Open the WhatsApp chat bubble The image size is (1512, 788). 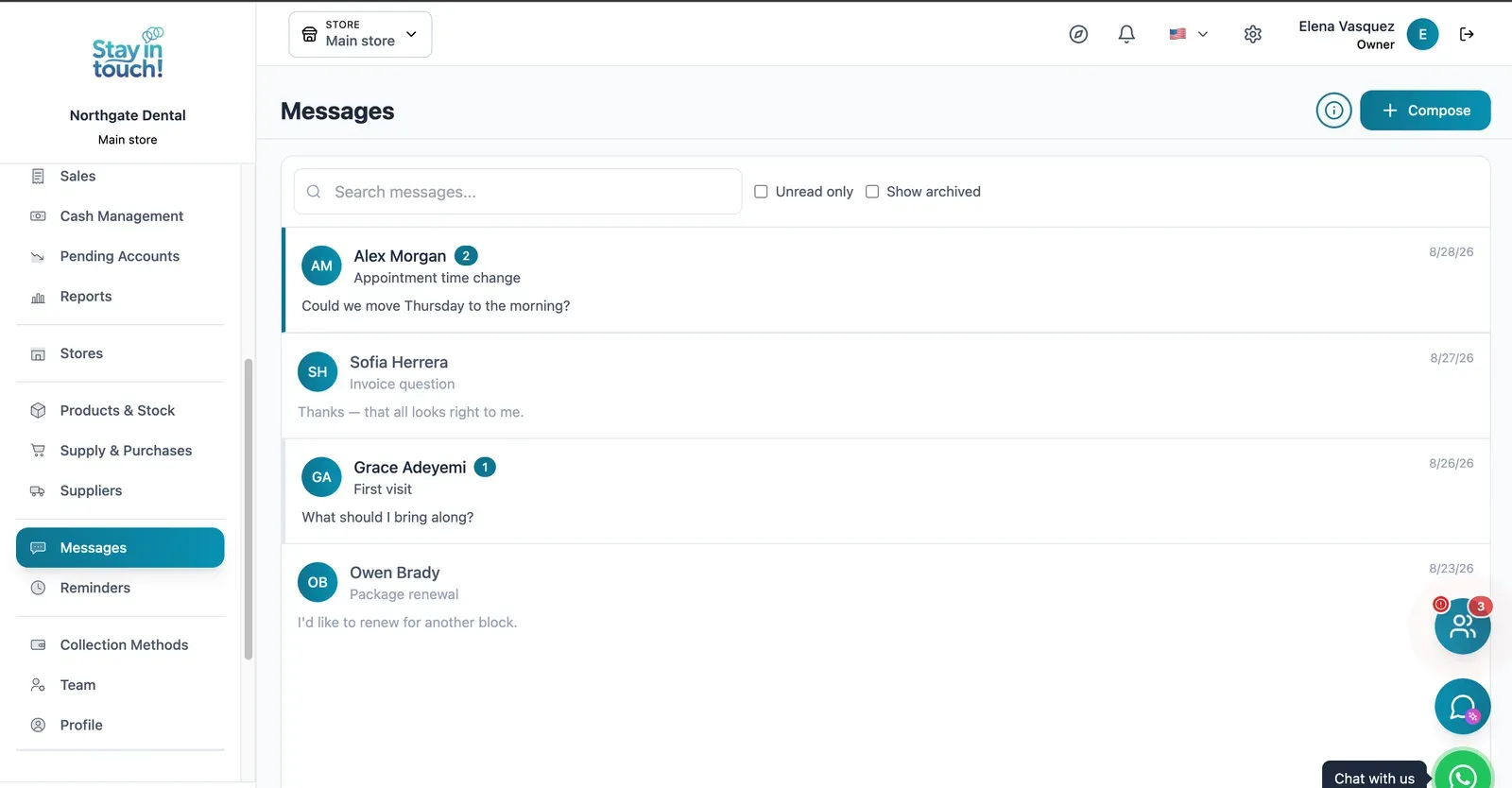click(x=1463, y=771)
